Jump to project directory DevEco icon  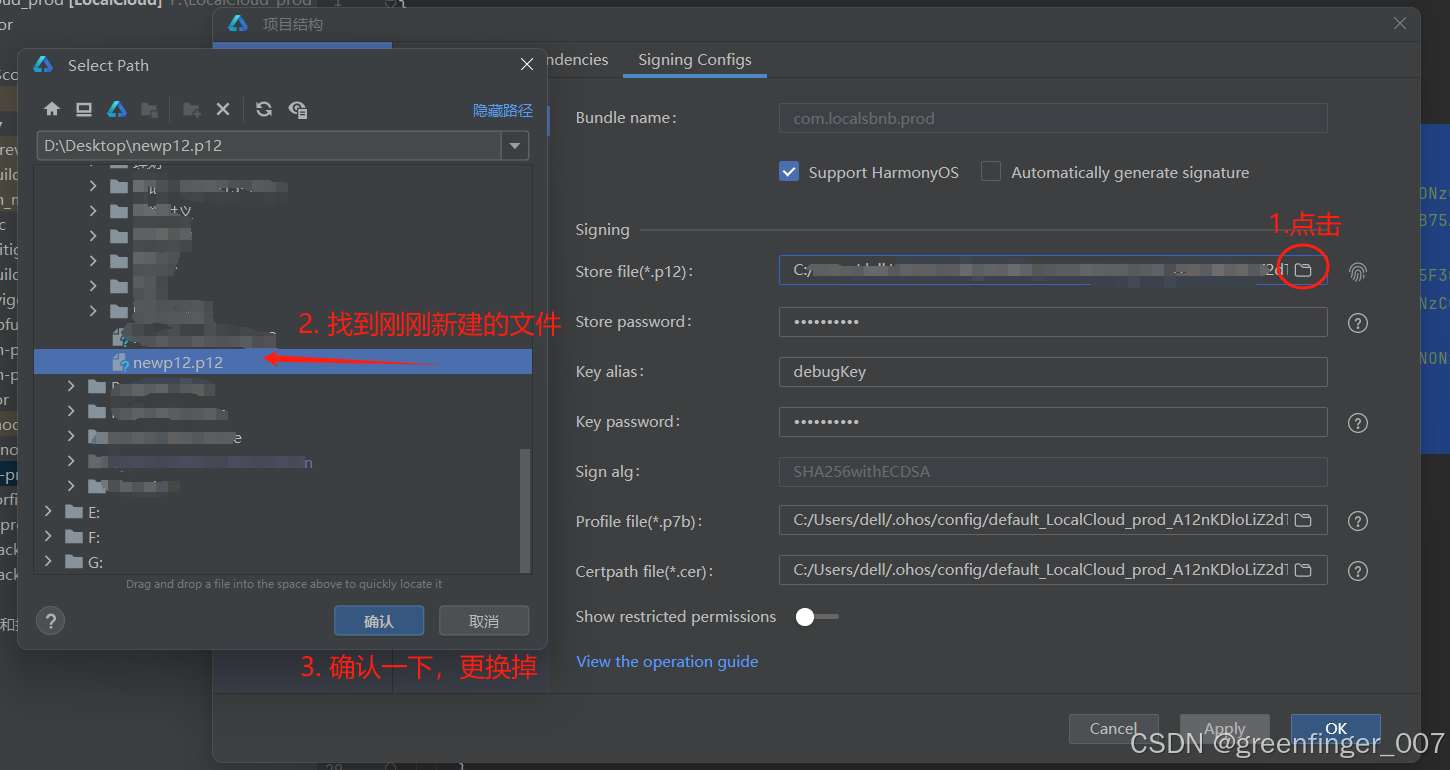(x=117, y=110)
